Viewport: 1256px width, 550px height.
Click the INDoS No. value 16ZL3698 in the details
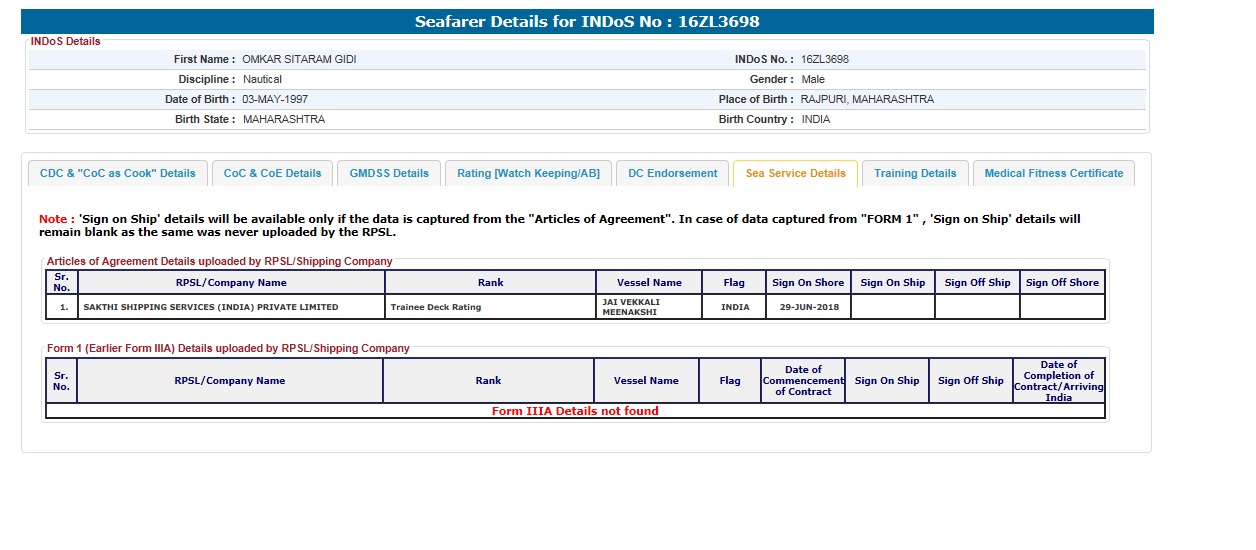point(825,60)
